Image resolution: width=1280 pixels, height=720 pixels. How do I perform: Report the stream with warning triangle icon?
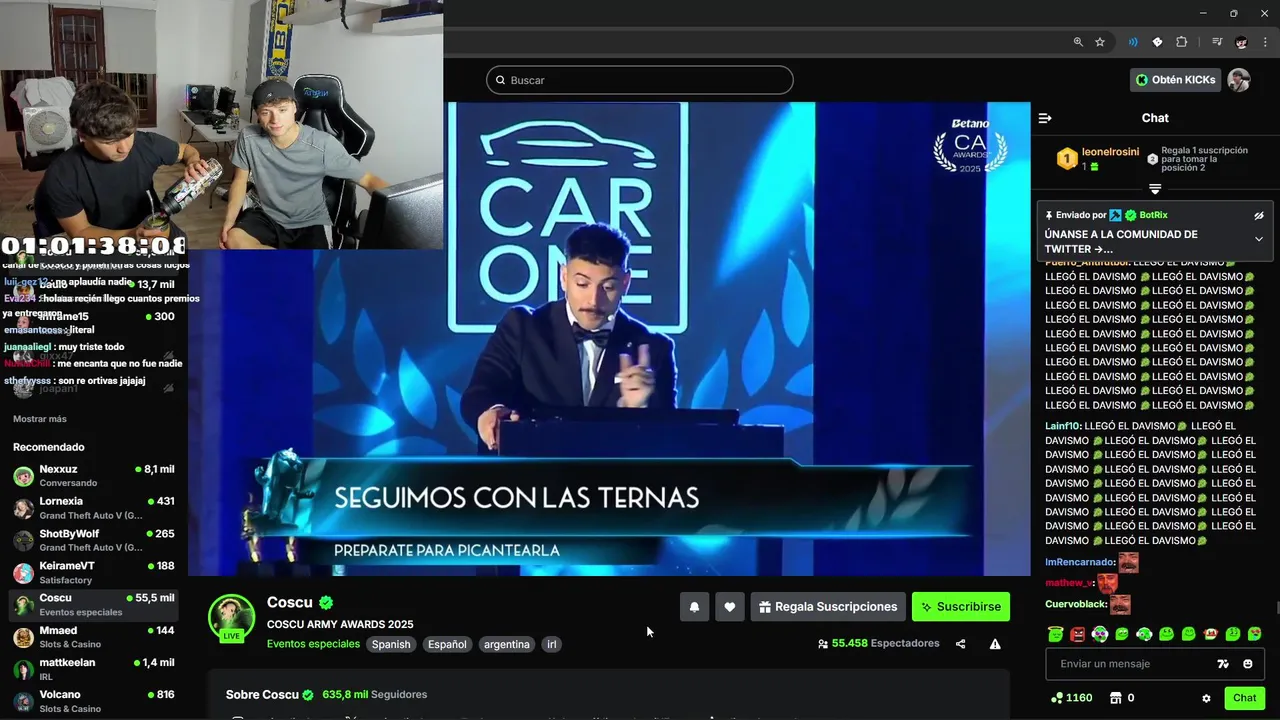point(995,644)
